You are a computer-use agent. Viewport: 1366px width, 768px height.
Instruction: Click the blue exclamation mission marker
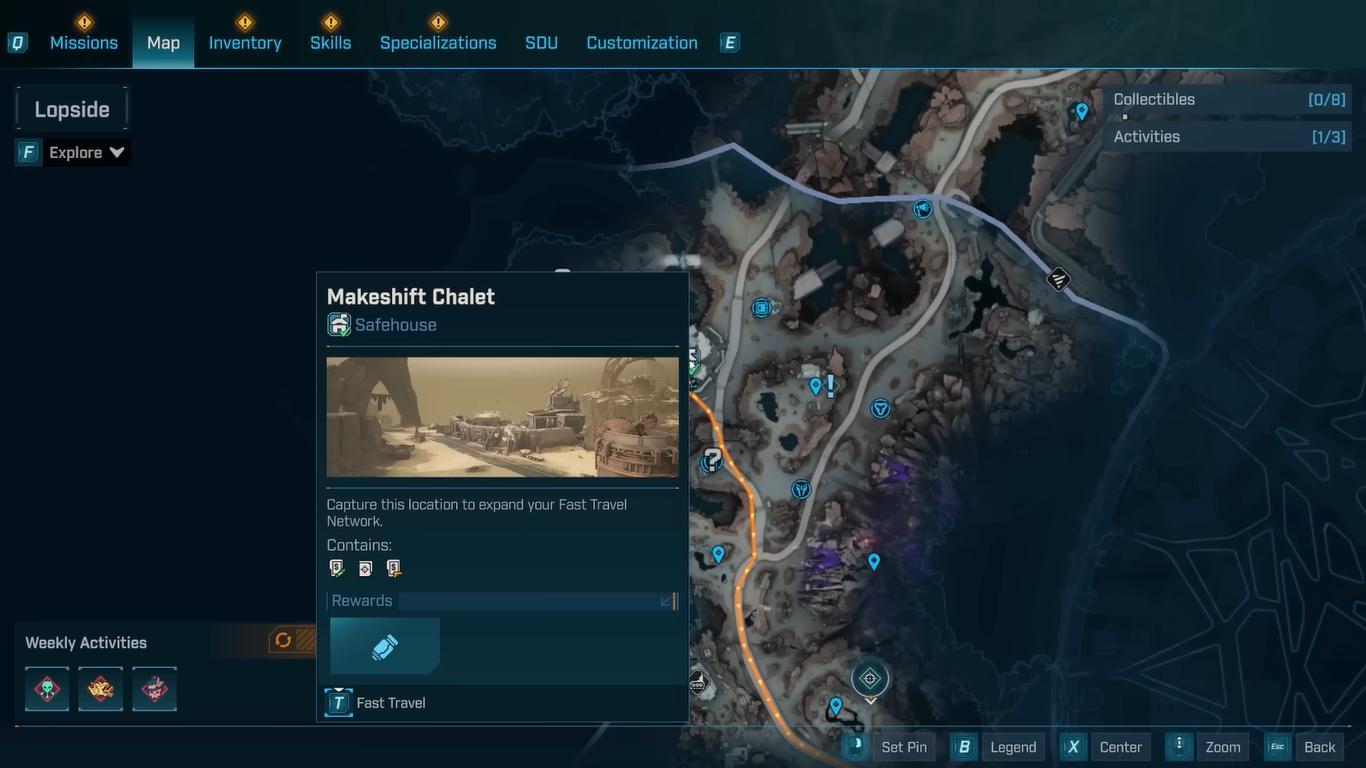(830, 385)
